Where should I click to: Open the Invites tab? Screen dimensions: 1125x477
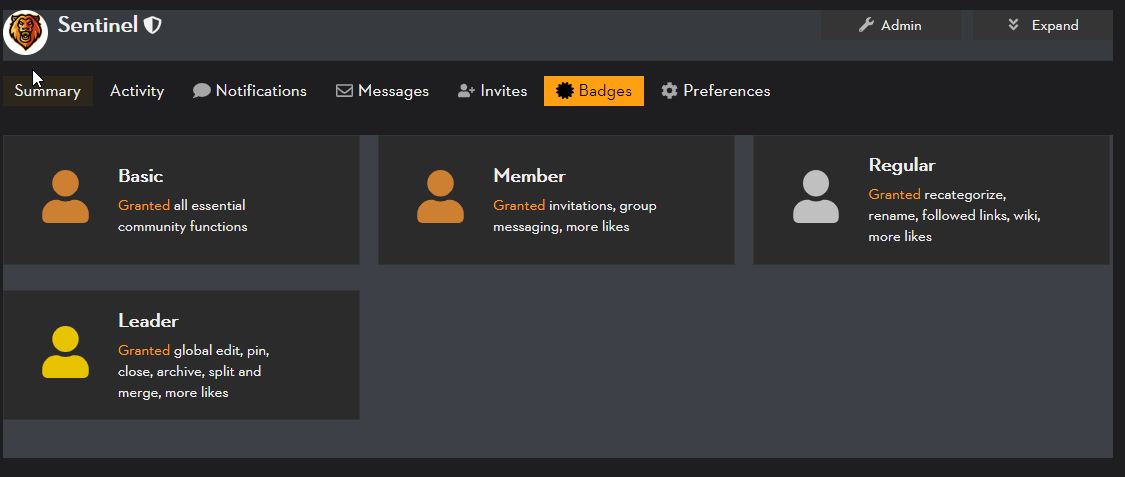[492, 91]
